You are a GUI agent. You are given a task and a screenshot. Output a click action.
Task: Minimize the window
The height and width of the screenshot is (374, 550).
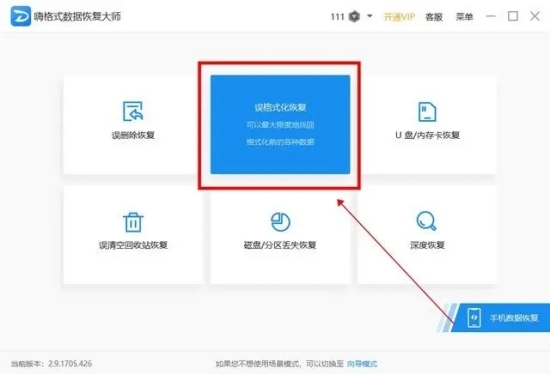coord(491,16)
